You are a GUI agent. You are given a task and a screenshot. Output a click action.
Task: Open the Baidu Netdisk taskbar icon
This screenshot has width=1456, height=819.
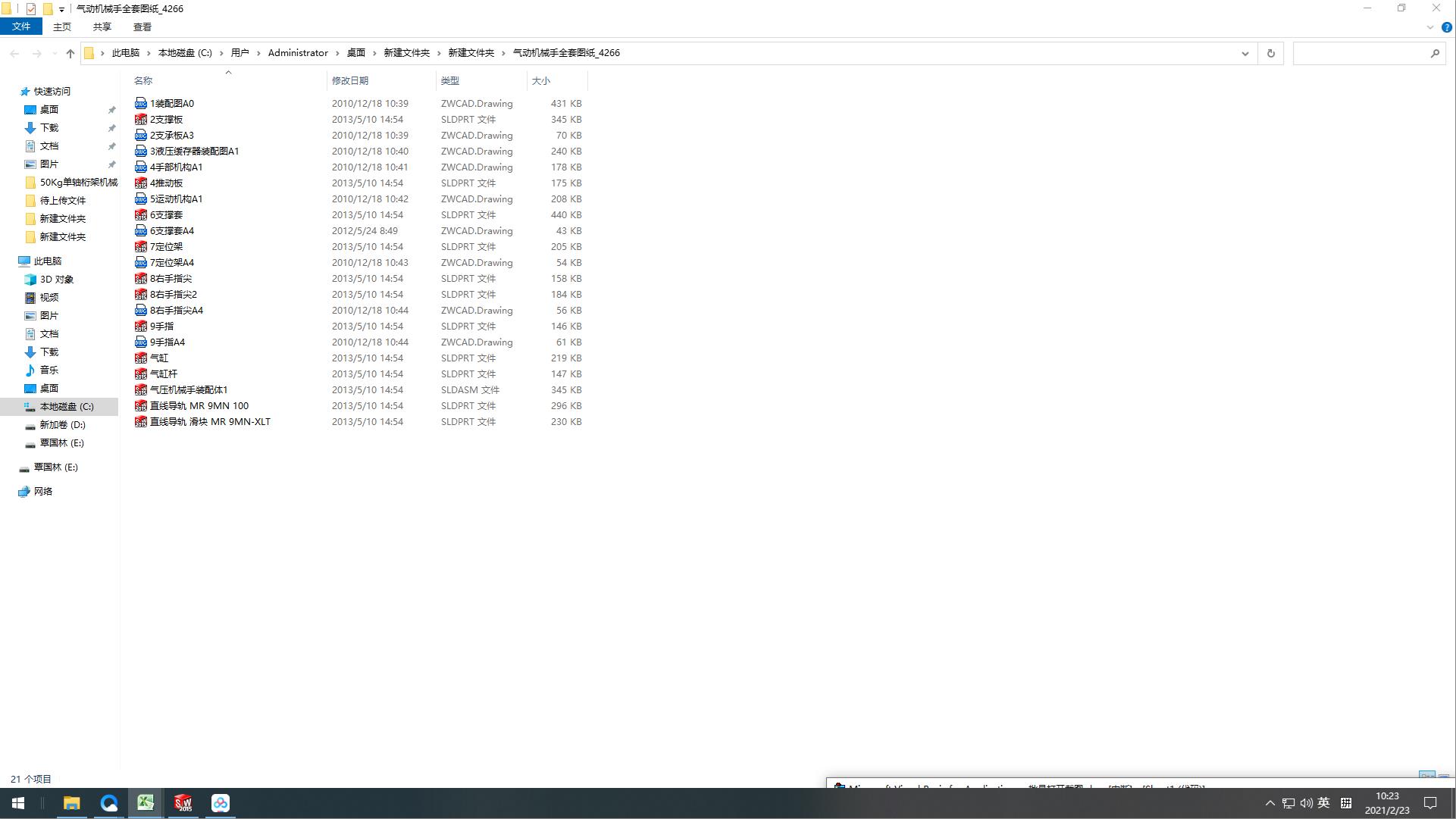click(220, 803)
